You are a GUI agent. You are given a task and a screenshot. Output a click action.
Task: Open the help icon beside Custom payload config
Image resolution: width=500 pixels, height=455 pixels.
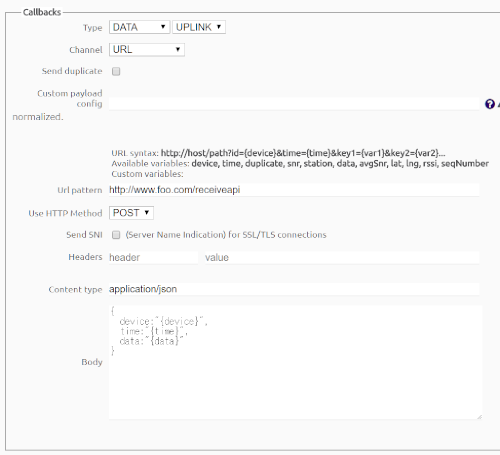490,104
